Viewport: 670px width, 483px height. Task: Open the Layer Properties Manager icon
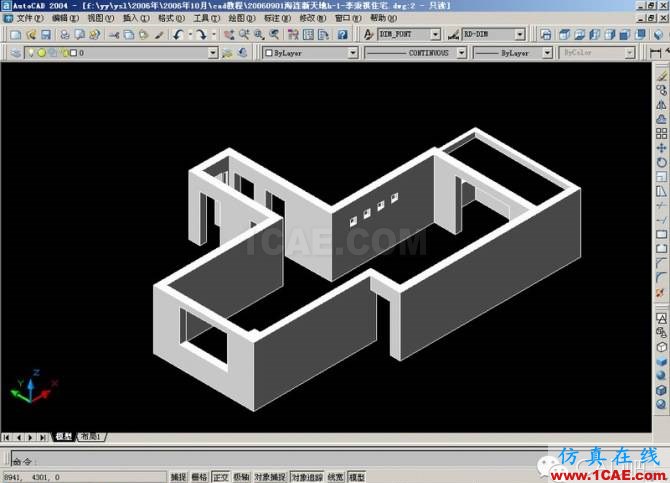coord(15,53)
